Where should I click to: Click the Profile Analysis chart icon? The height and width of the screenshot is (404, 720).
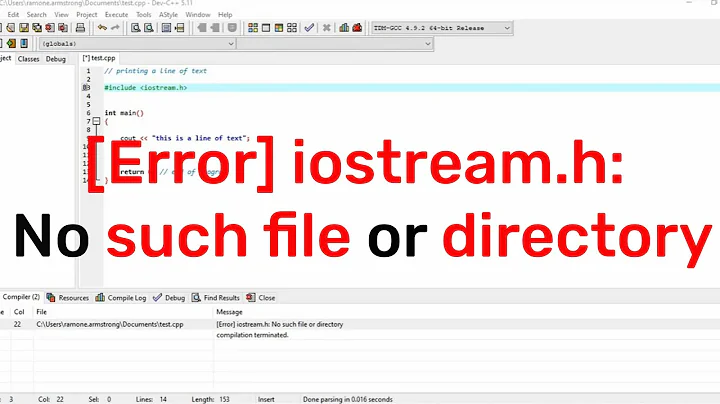(344, 28)
